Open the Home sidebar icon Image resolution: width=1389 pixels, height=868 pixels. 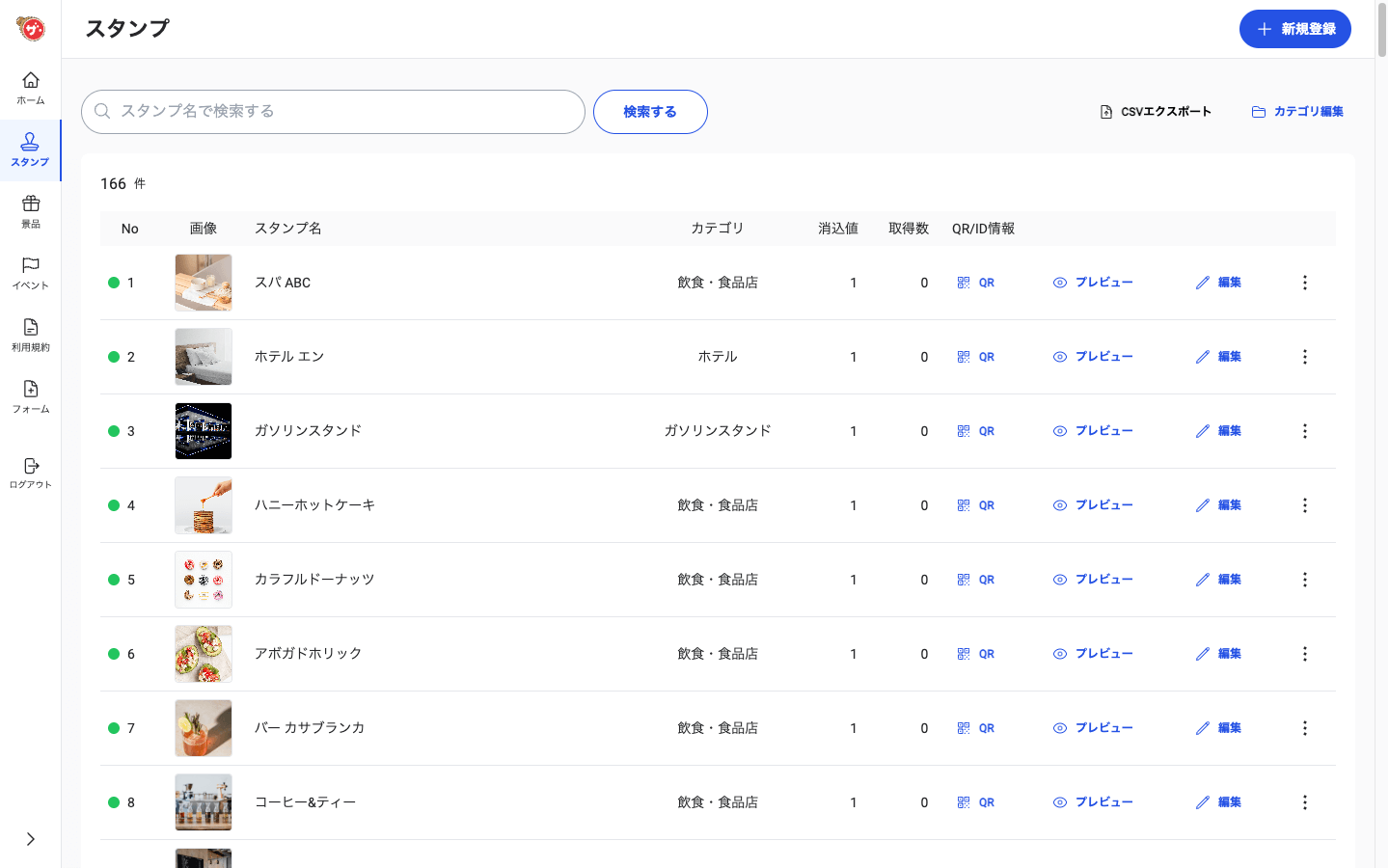(x=31, y=87)
